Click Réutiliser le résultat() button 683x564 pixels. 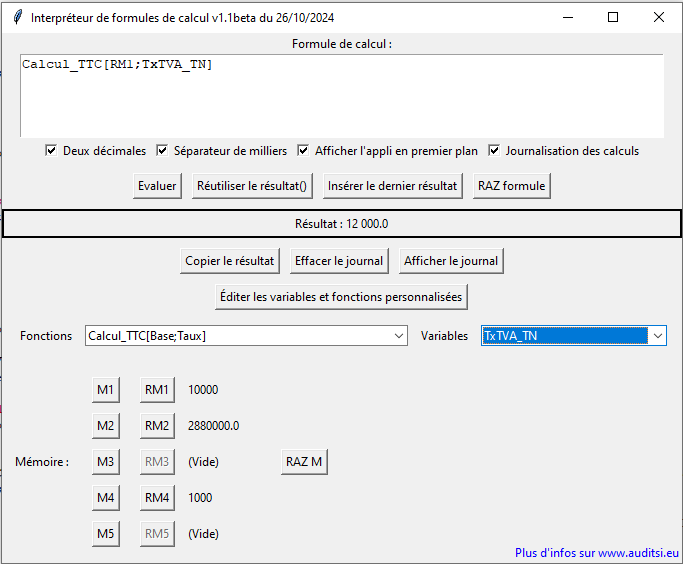point(252,186)
